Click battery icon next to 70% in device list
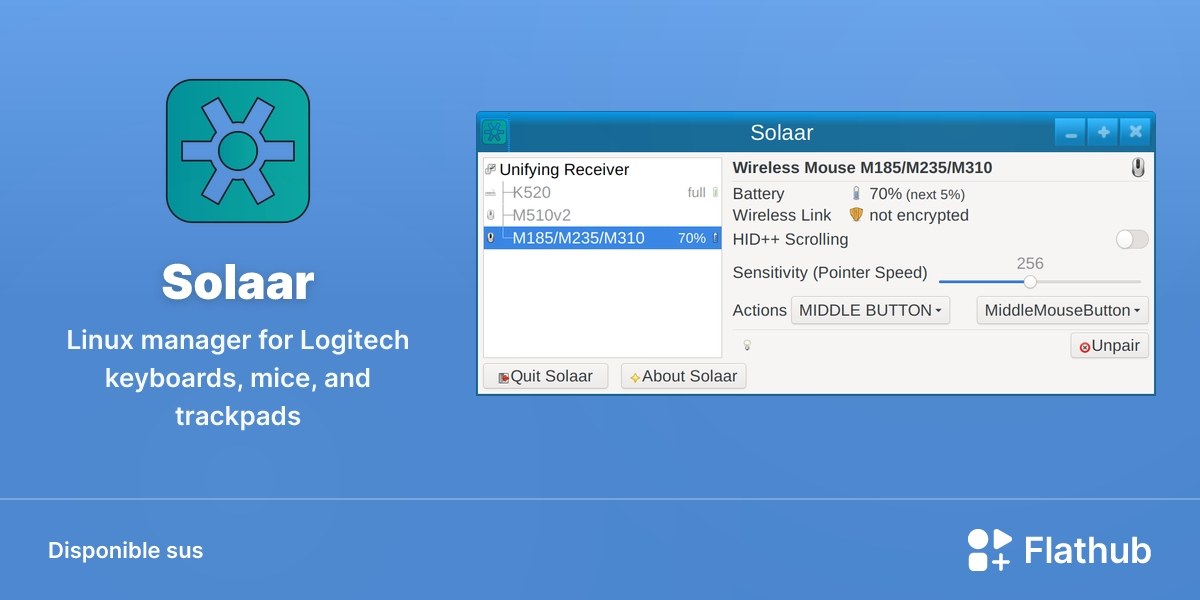1200x600 pixels. click(715, 238)
